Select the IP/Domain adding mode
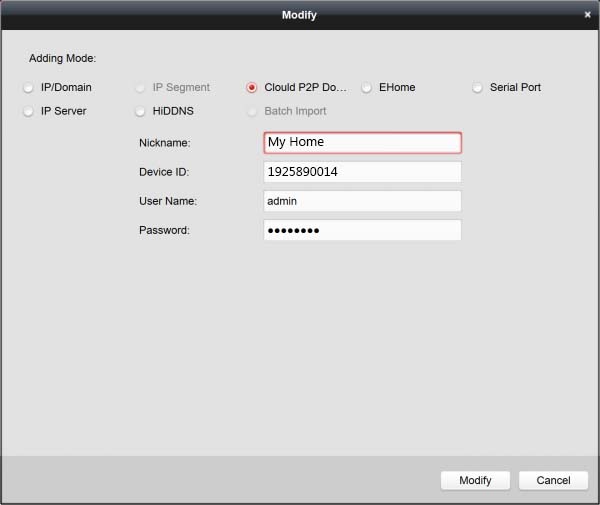This screenshot has width=600, height=505. pos(29,88)
